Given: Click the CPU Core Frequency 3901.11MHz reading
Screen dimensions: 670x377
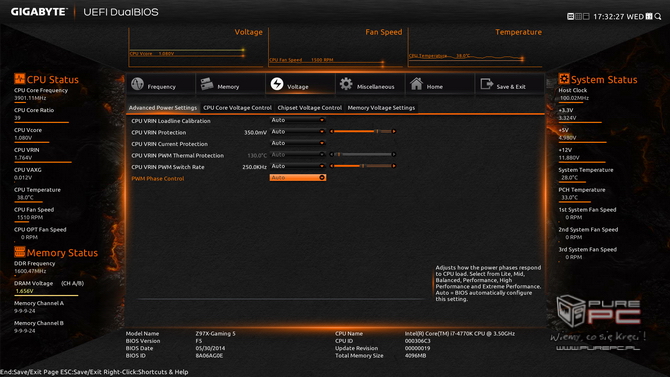Looking at the screenshot, I should coord(30,98).
